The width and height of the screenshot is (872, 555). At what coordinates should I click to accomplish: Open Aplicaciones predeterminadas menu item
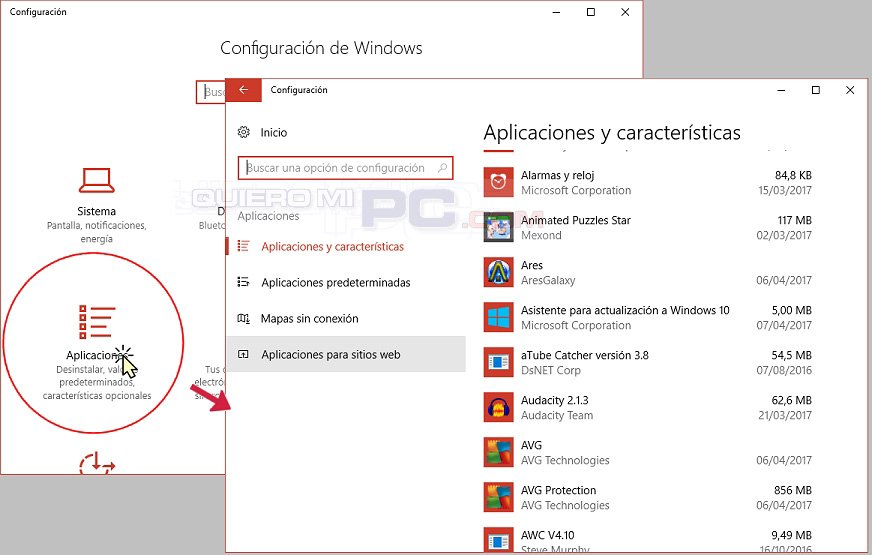point(336,283)
